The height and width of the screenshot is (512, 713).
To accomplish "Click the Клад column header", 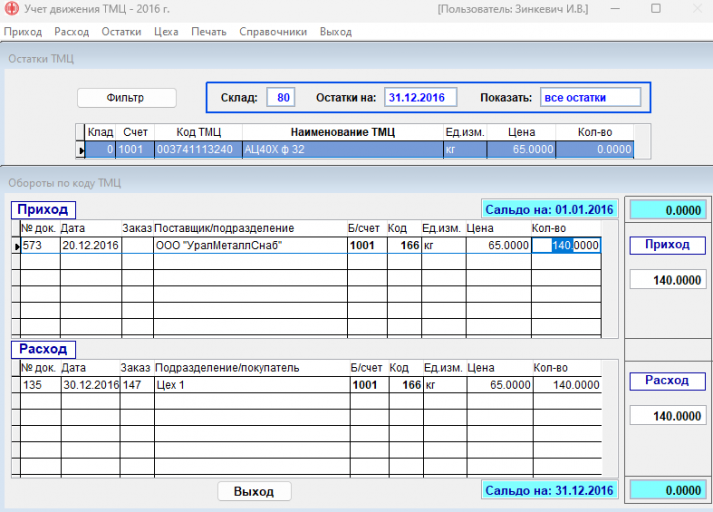I will (100, 132).
